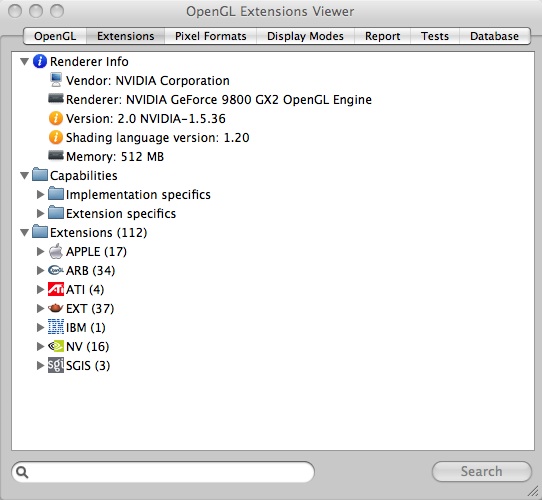The width and height of the screenshot is (542, 500).
Task: Expand the NV (16) extensions
Action: coord(40,346)
